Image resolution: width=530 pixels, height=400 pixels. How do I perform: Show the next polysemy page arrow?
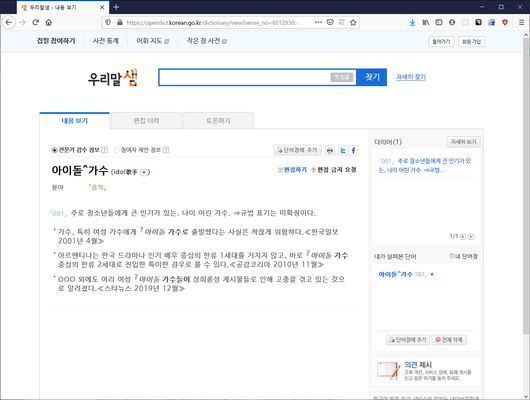point(471,237)
